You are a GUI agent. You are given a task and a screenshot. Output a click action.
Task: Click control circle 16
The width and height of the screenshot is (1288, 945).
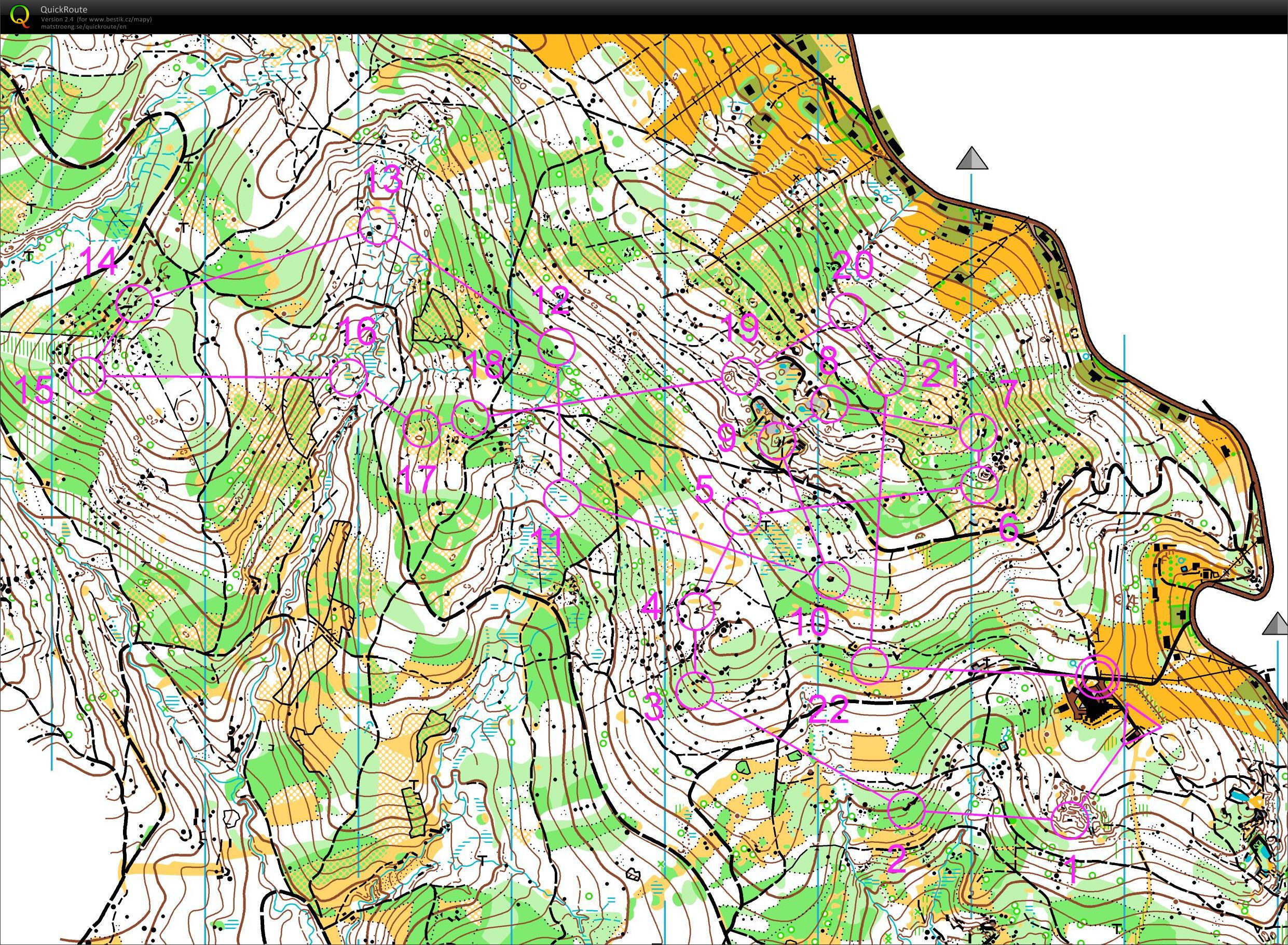(x=348, y=378)
